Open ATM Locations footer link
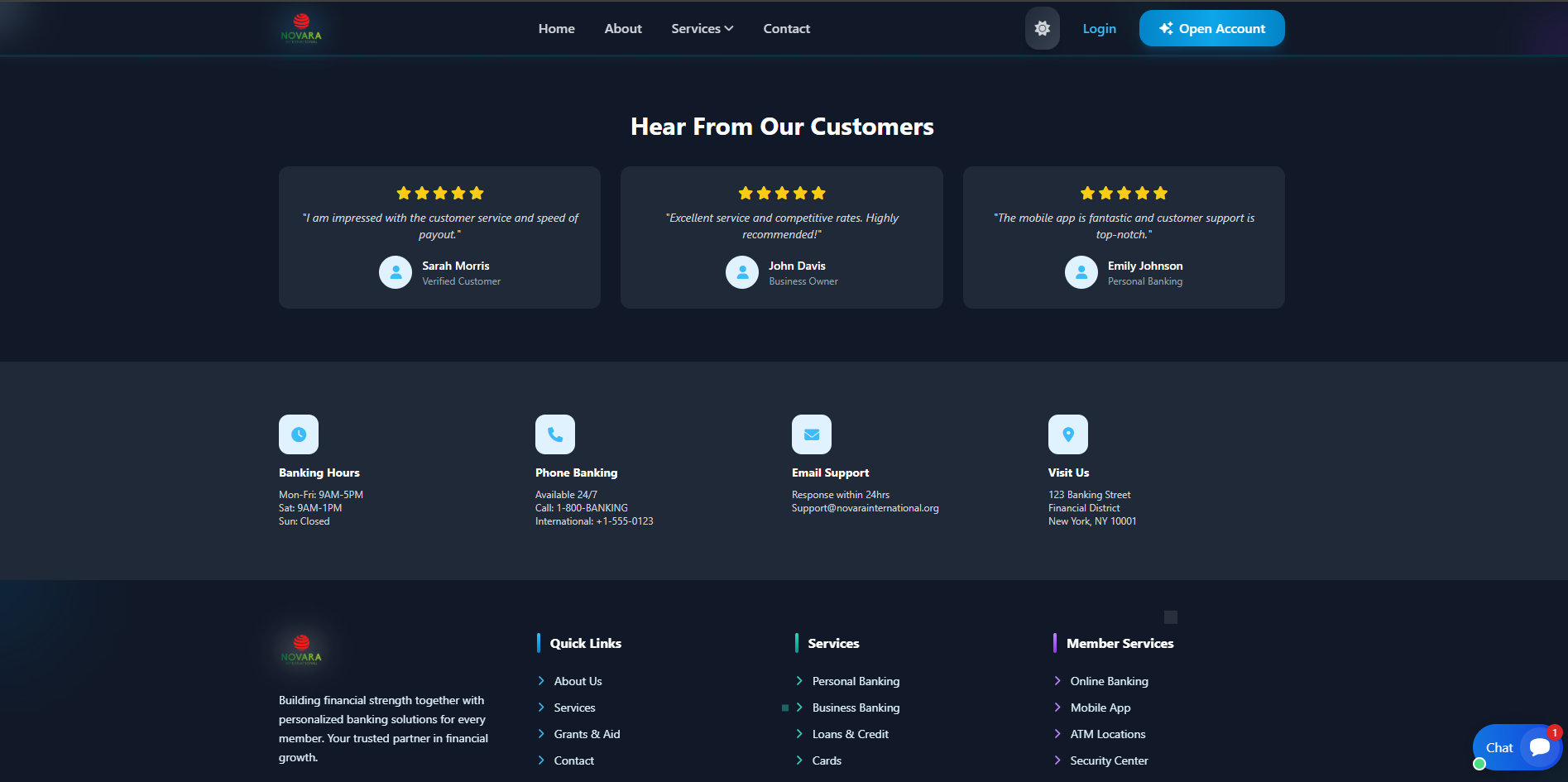This screenshot has height=782, width=1568. pos(1107,734)
